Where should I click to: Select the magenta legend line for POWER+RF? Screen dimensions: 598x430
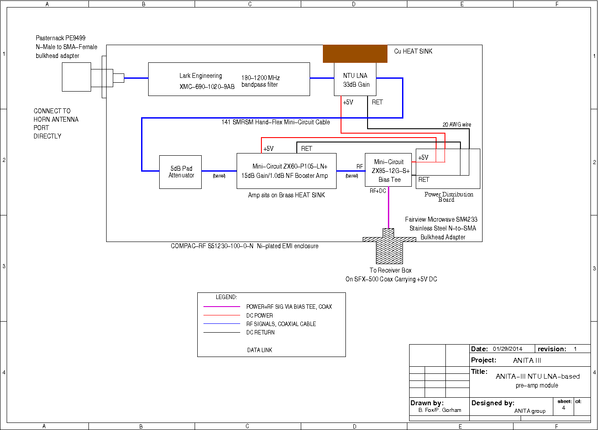222,306
